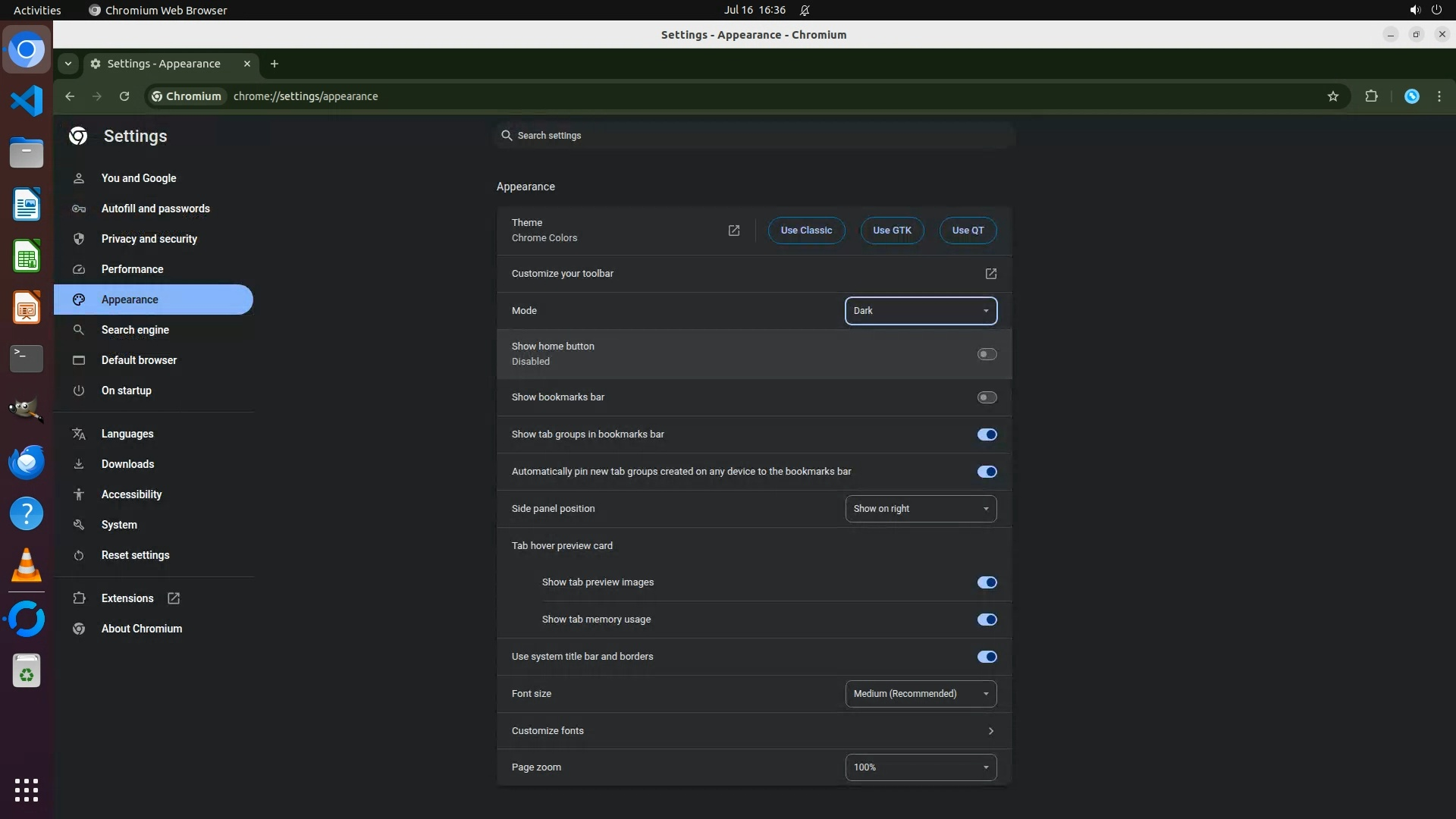1456x819 pixels.
Task: Expand the Font size dropdown
Action: pyautogui.click(x=921, y=694)
